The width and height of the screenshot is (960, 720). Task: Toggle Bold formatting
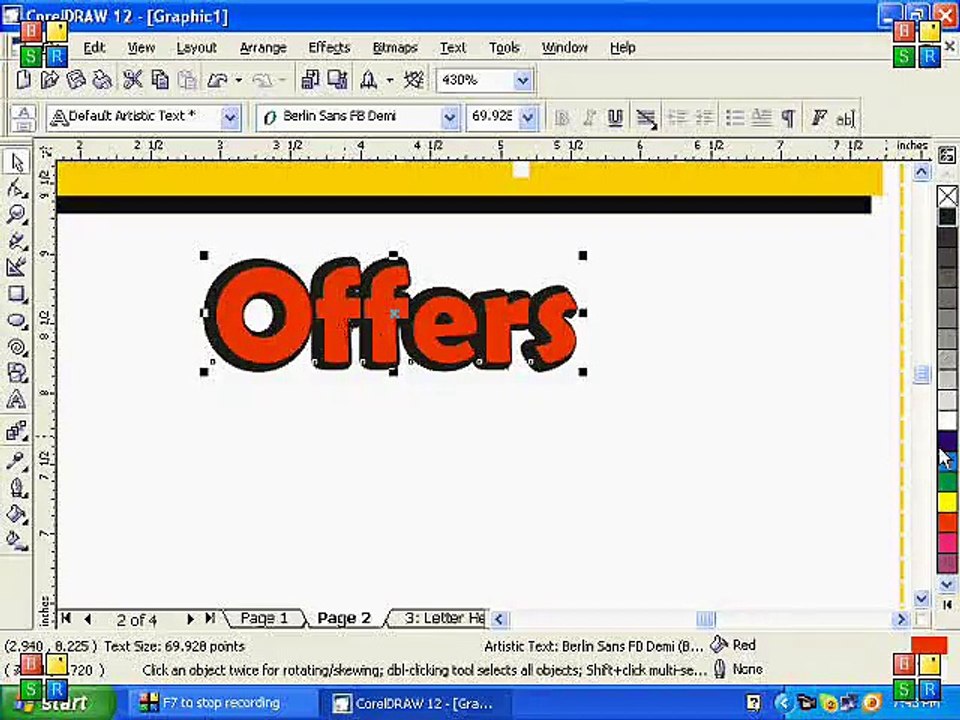tap(561, 118)
